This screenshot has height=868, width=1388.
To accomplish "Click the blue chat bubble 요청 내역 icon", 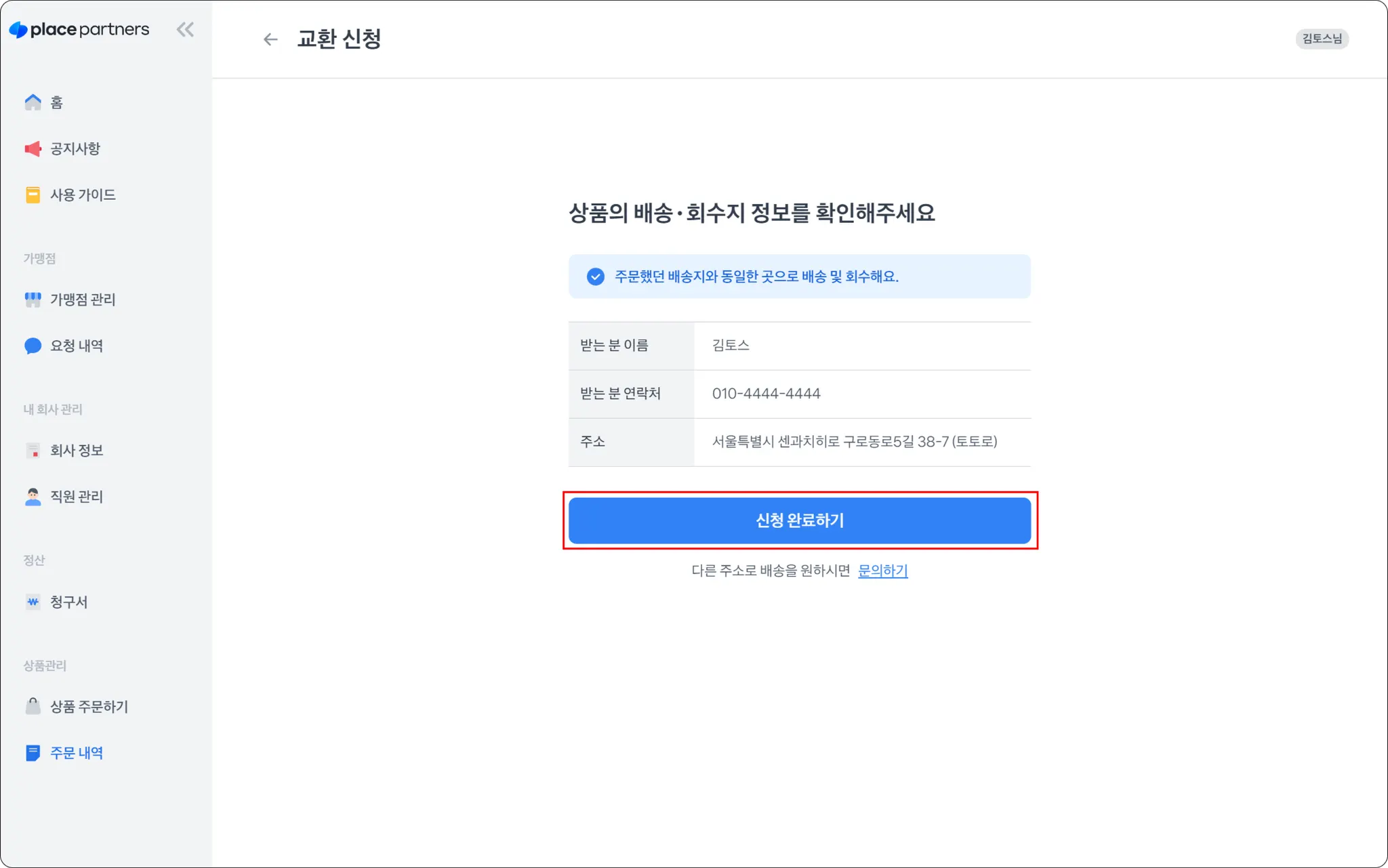I will click(x=33, y=346).
